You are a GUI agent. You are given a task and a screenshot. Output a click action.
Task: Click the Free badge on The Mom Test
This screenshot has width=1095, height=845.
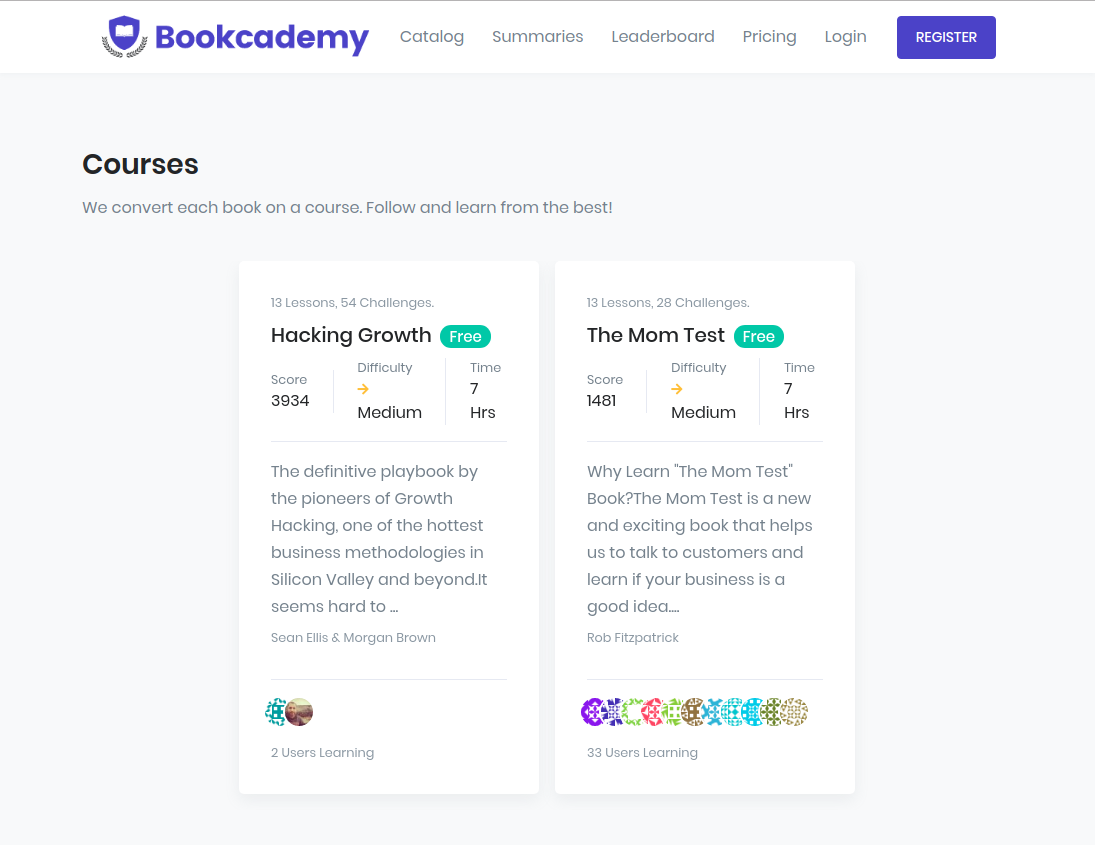click(x=759, y=336)
